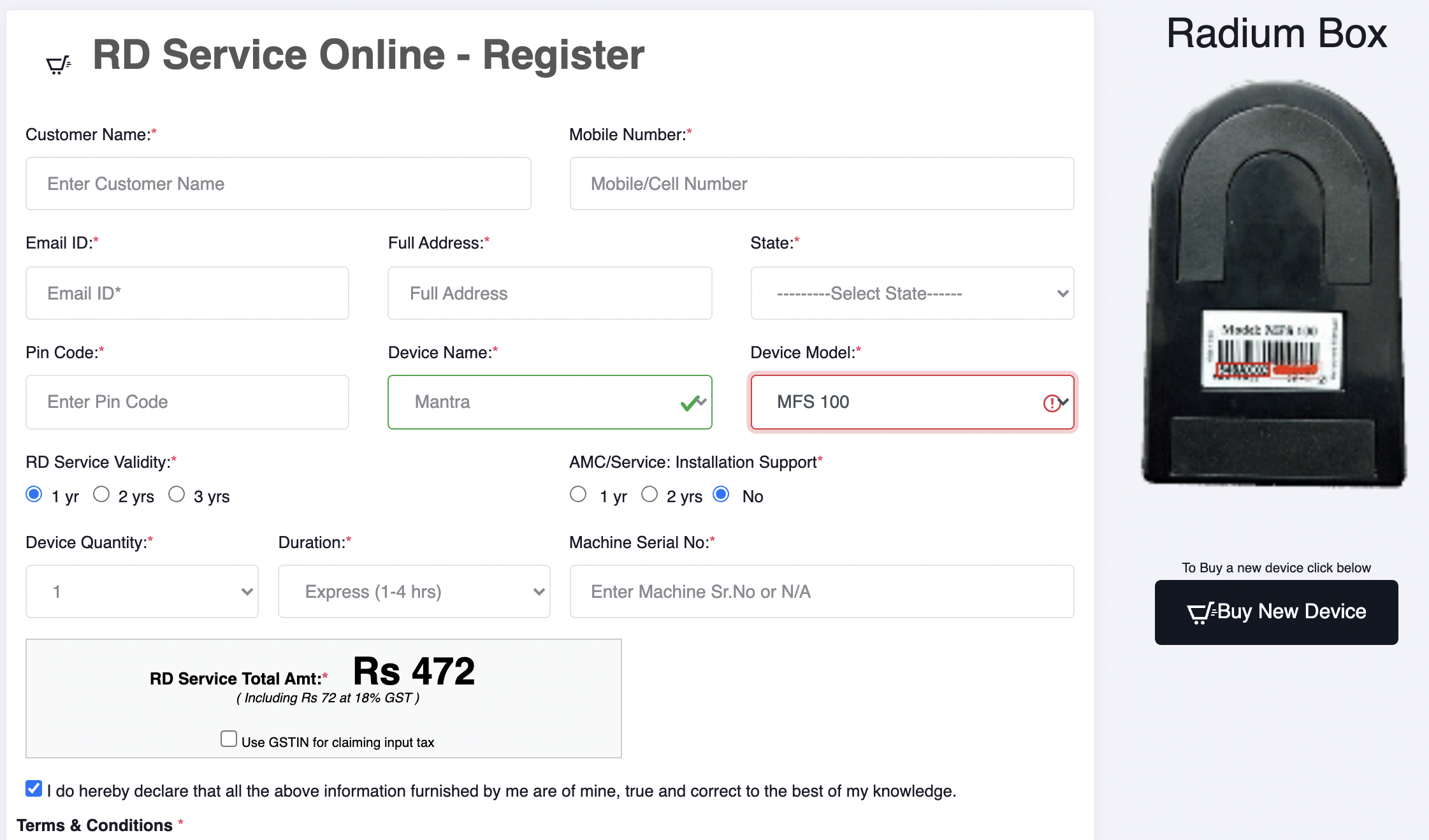
Task: Click the Radium Box device image
Action: [x=1275, y=284]
